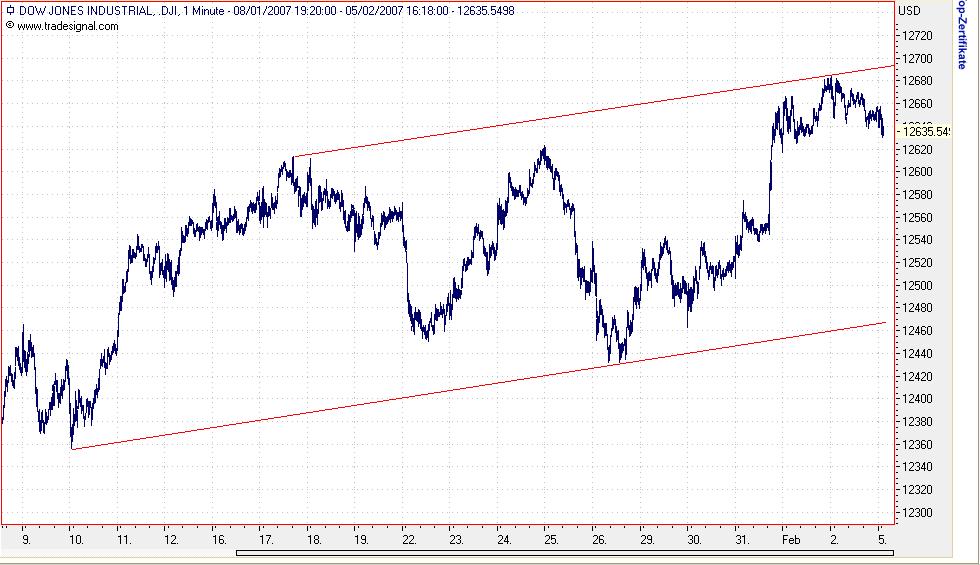
Task: Click the highlighted last price tag 12635.54
Action: tap(924, 132)
